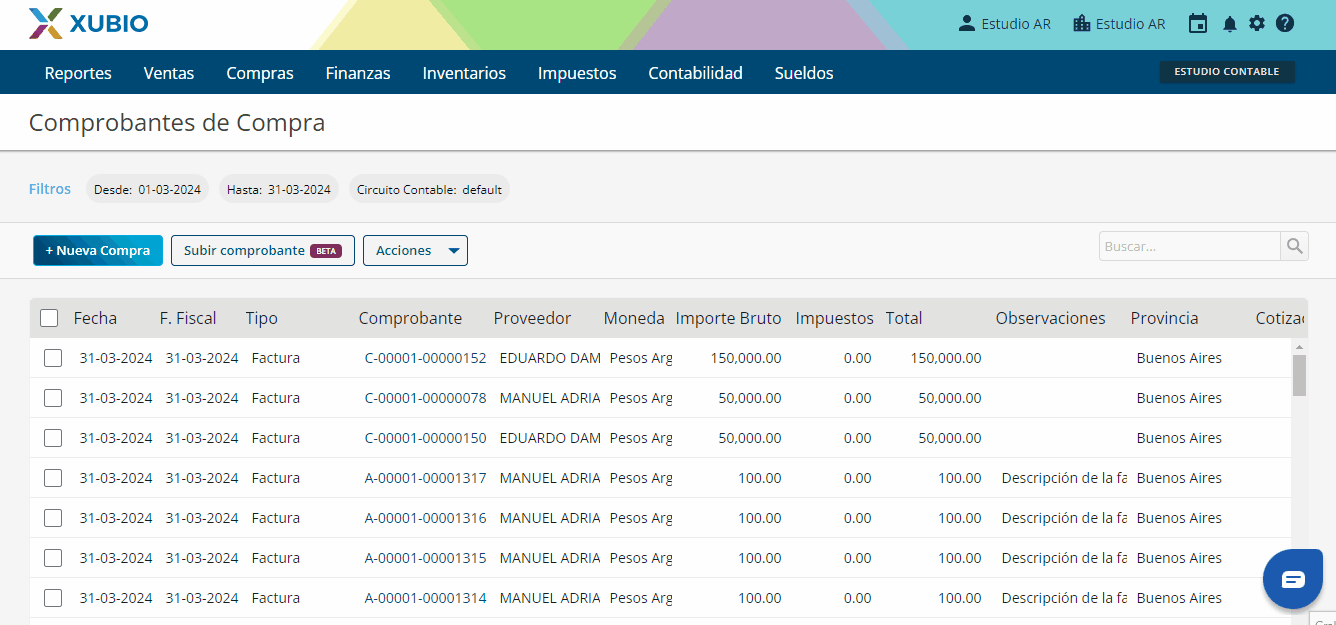Sort by F. Fiscal column header
The image size is (1336, 625).
[x=188, y=318]
